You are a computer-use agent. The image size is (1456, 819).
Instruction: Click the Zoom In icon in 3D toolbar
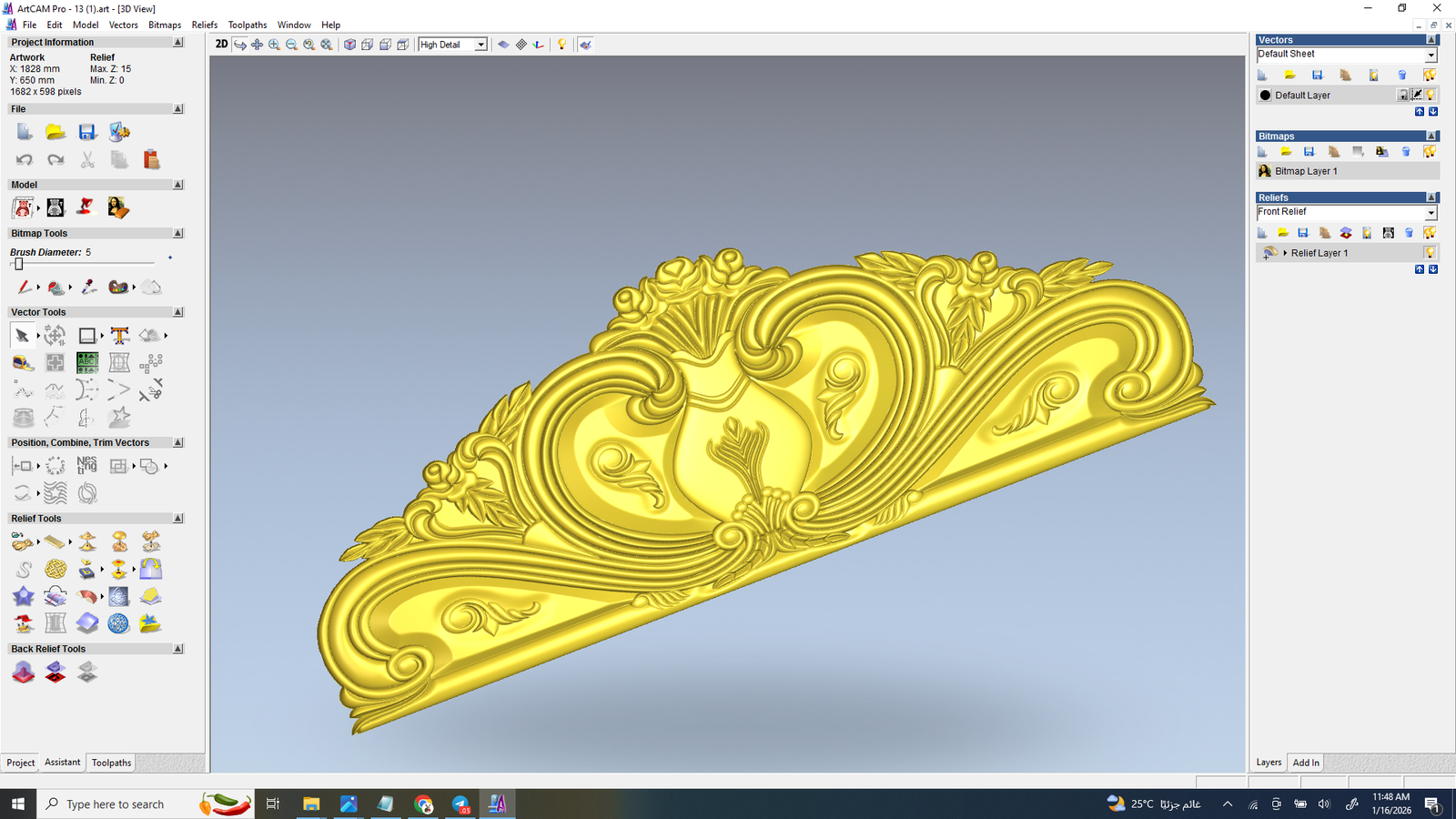click(274, 45)
